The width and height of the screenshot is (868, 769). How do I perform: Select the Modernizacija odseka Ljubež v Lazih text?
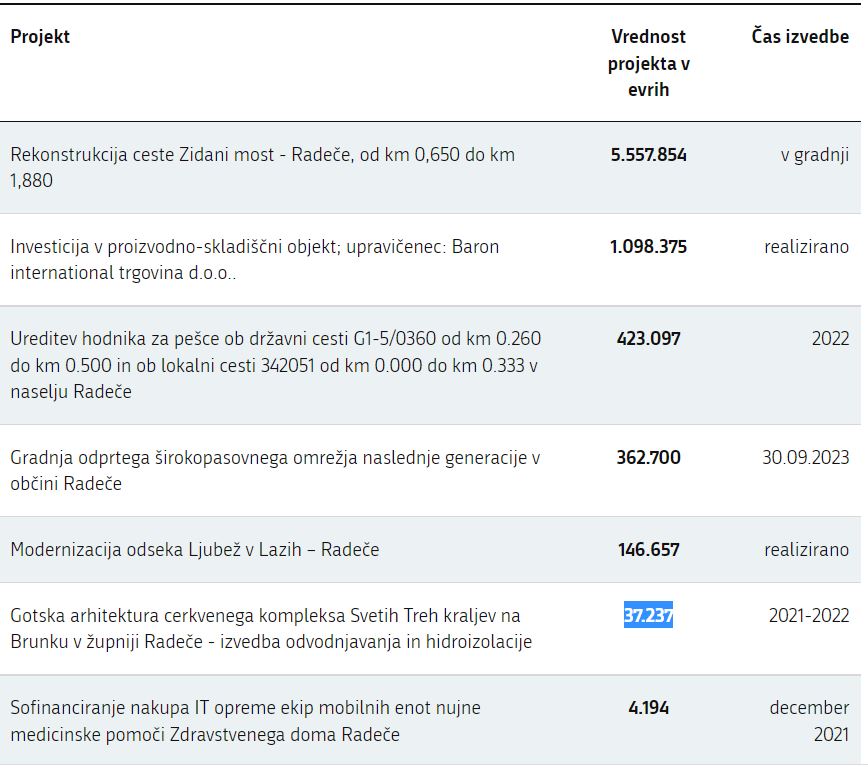click(x=195, y=550)
